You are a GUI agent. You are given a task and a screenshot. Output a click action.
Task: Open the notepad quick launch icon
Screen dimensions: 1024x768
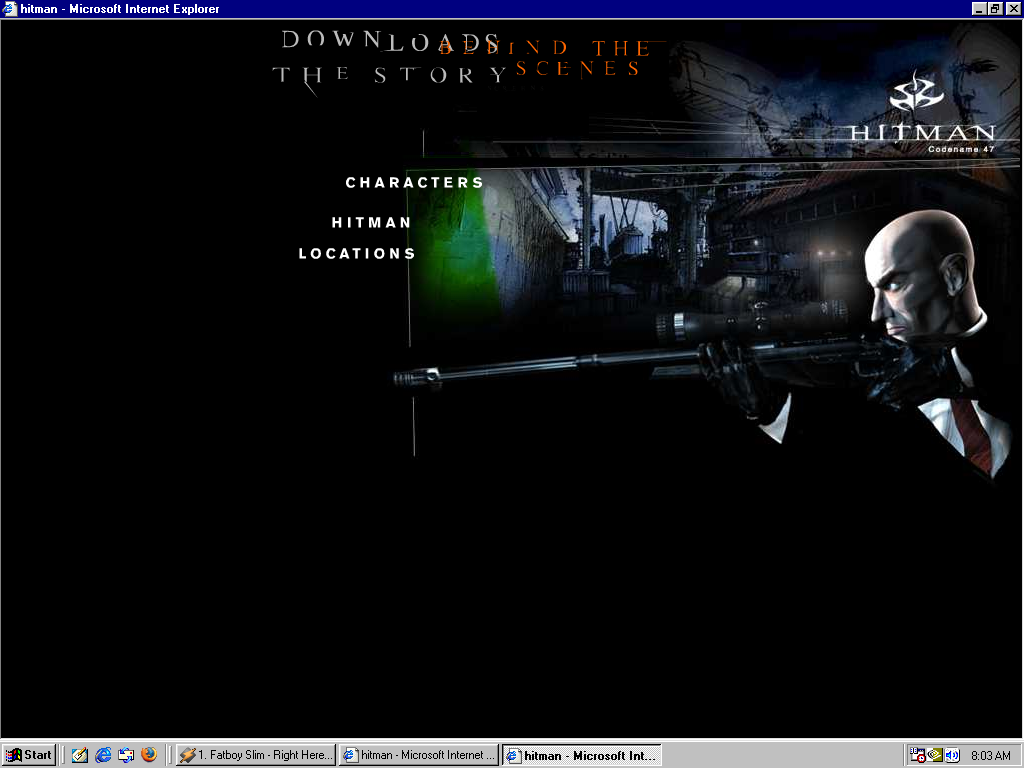[x=80, y=755]
